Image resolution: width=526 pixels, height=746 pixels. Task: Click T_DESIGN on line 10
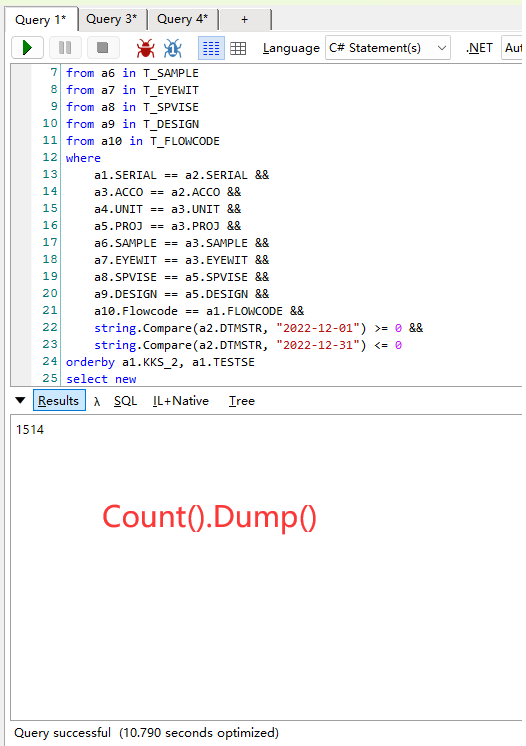click(171, 124)
